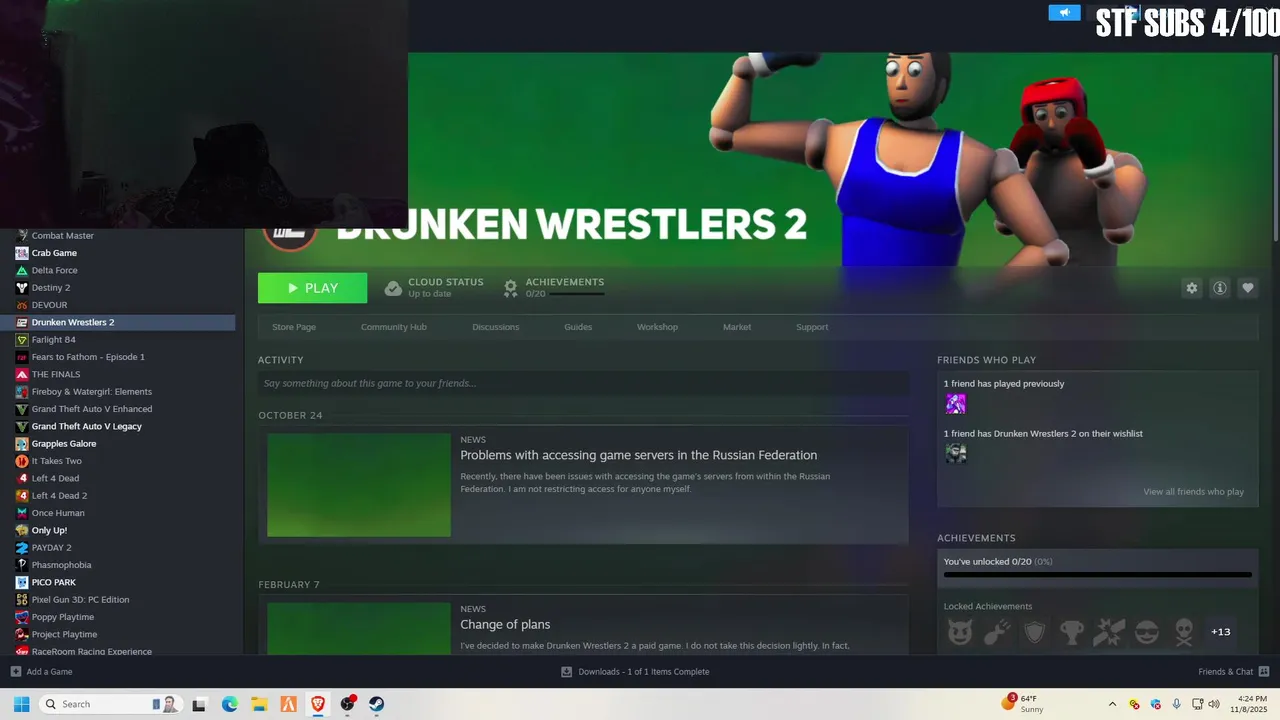
Task: Open File Explorer from taskbar
Action: [259, 704]
